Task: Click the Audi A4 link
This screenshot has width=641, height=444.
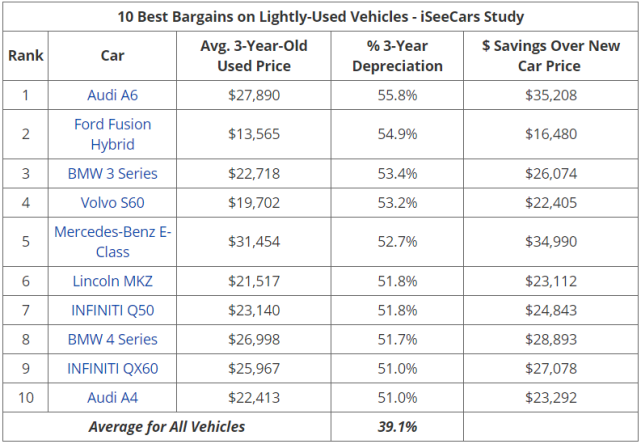Action: 112,397
